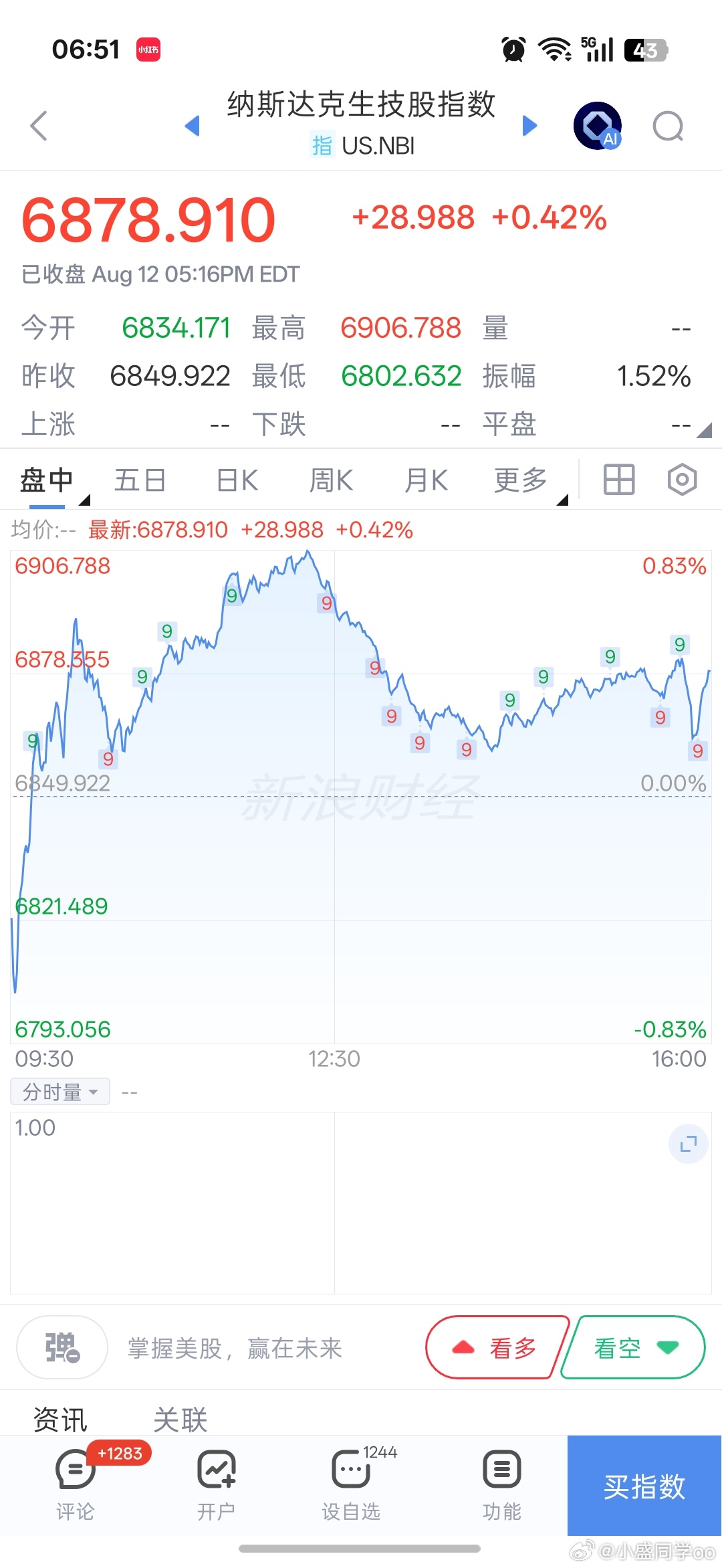Open the AI assistant icon

click(598, 126)
